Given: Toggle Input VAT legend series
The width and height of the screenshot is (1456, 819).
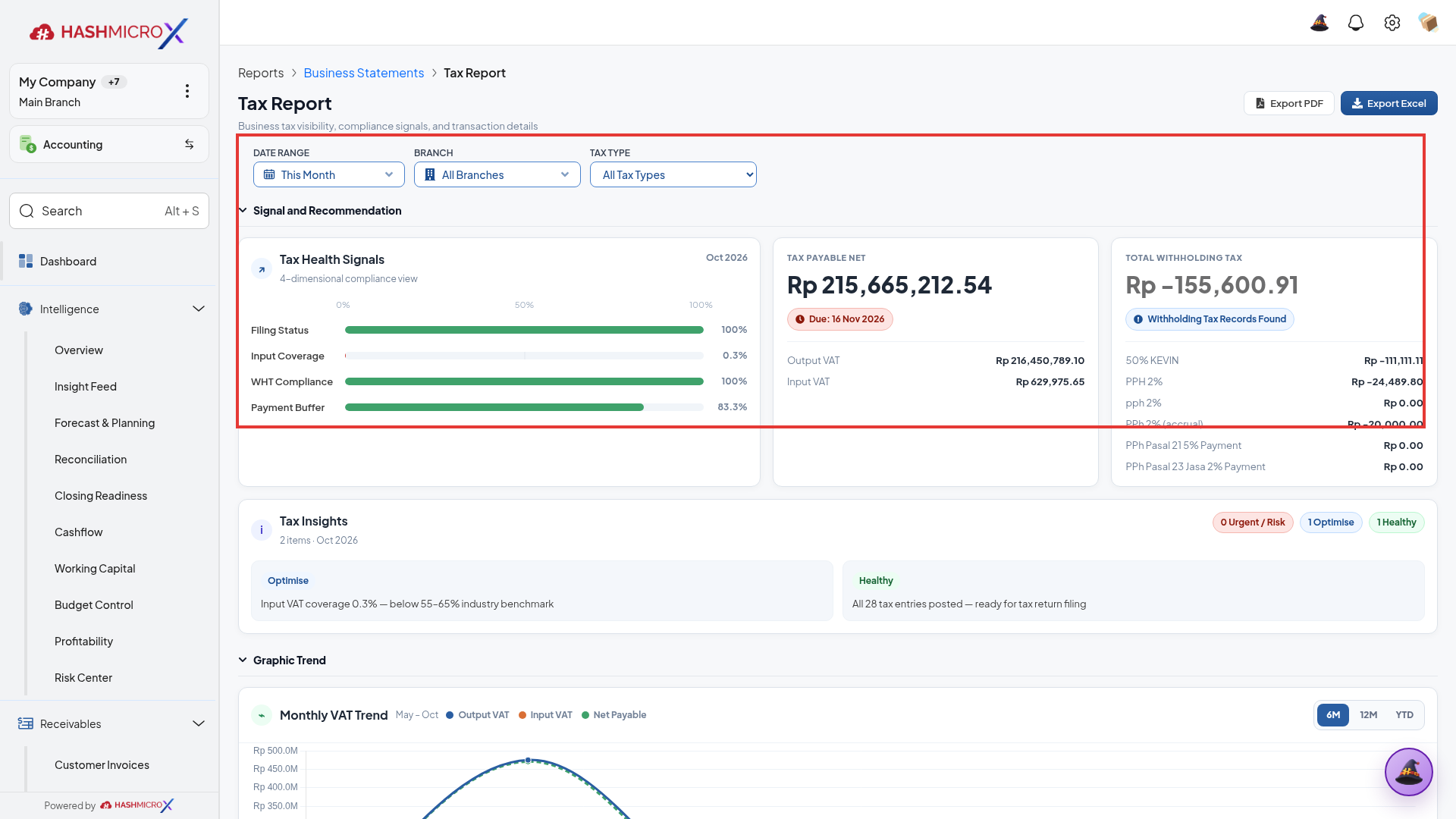Looking at the screenshot, I should pos(545,715).
